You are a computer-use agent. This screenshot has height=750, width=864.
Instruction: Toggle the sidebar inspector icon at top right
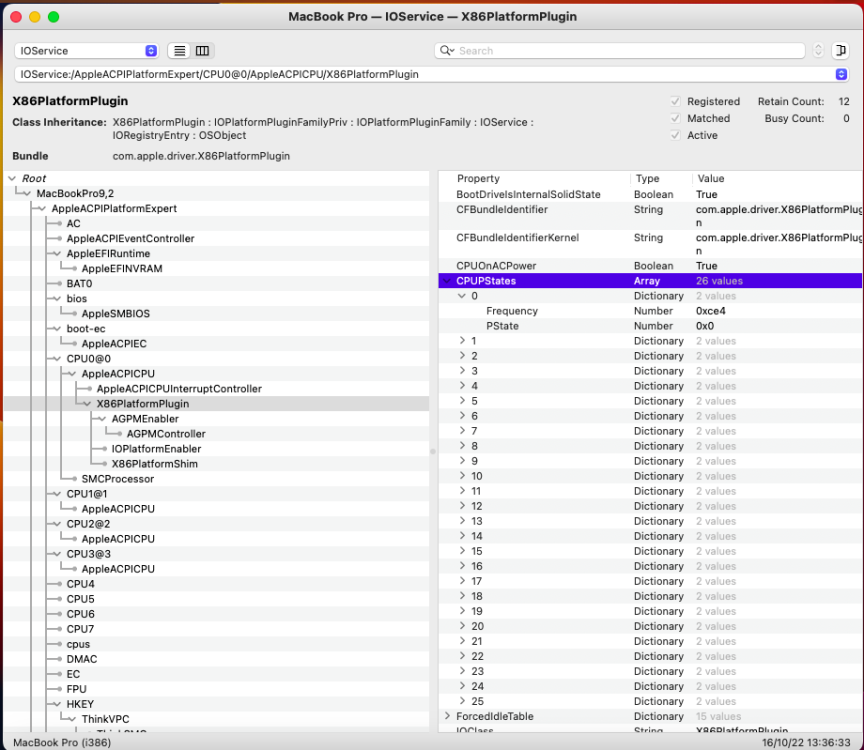[x=840, y=51]
